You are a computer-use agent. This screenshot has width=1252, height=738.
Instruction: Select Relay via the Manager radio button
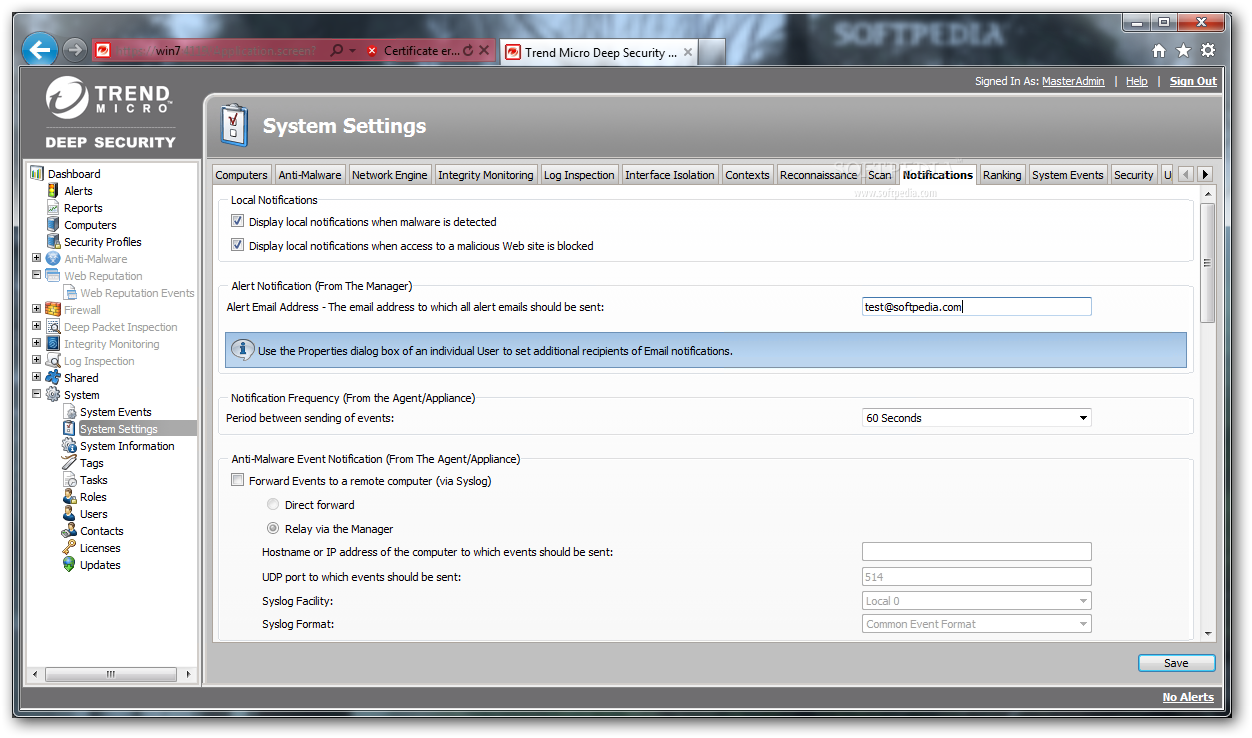pos(273,529)
